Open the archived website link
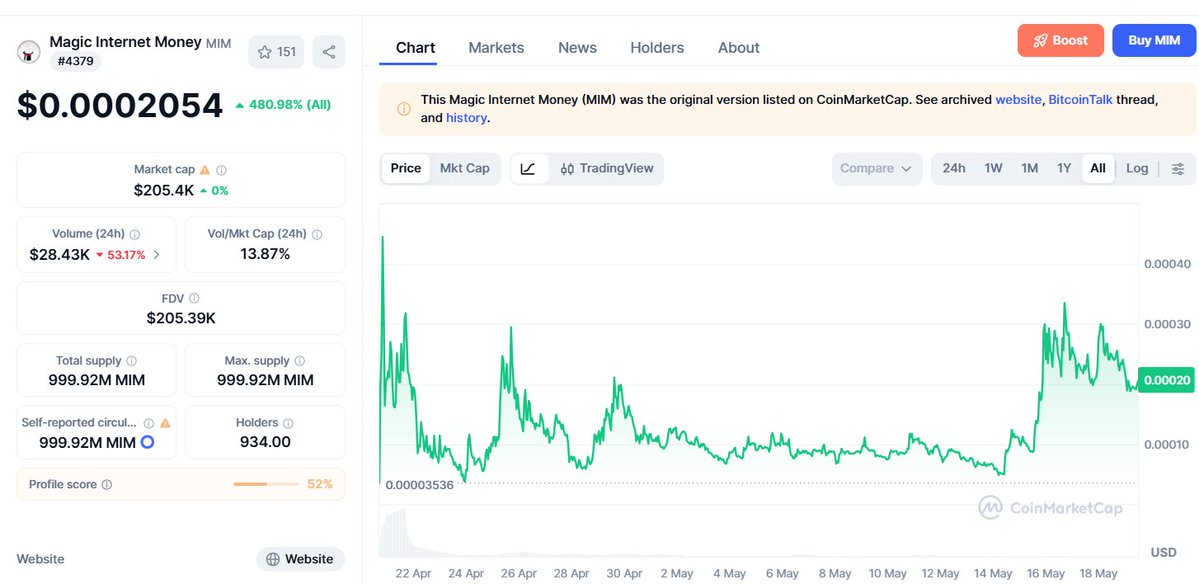 coord(1018,100)
